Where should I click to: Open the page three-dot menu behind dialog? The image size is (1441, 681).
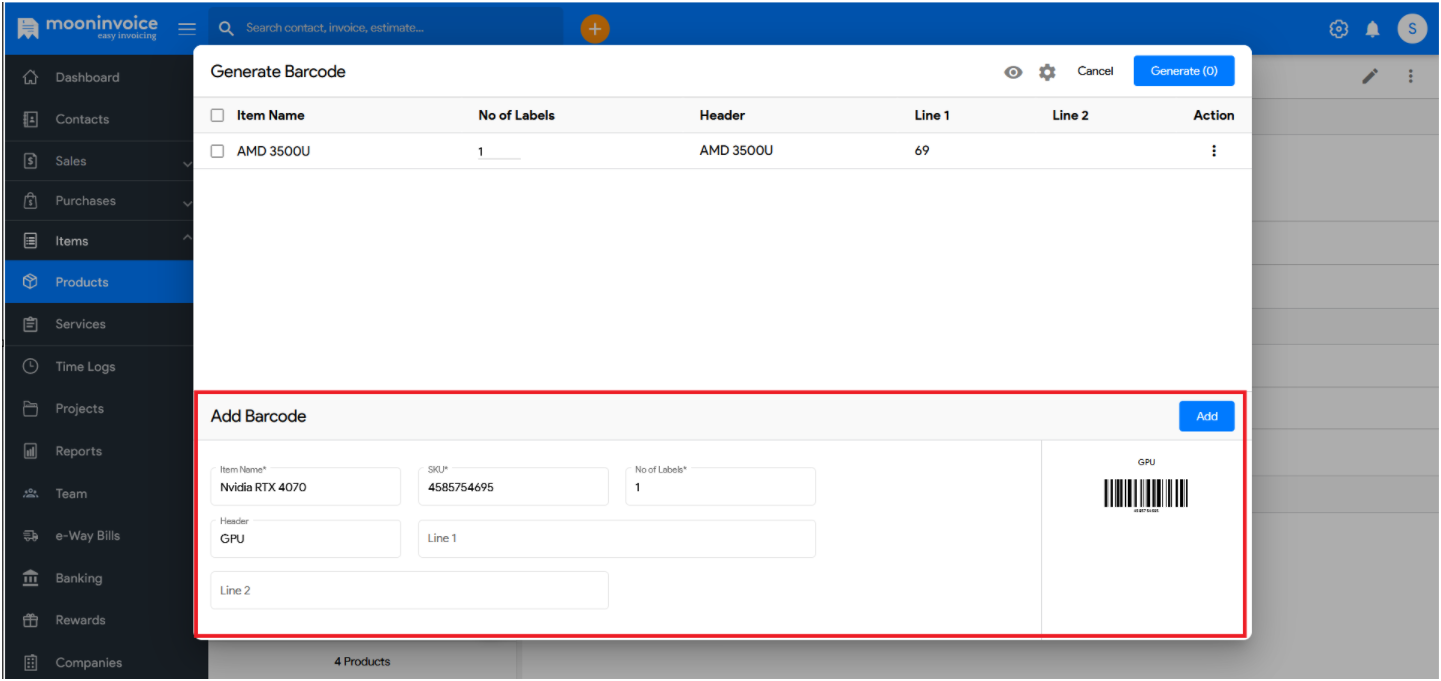click(x=1411, y=76)
